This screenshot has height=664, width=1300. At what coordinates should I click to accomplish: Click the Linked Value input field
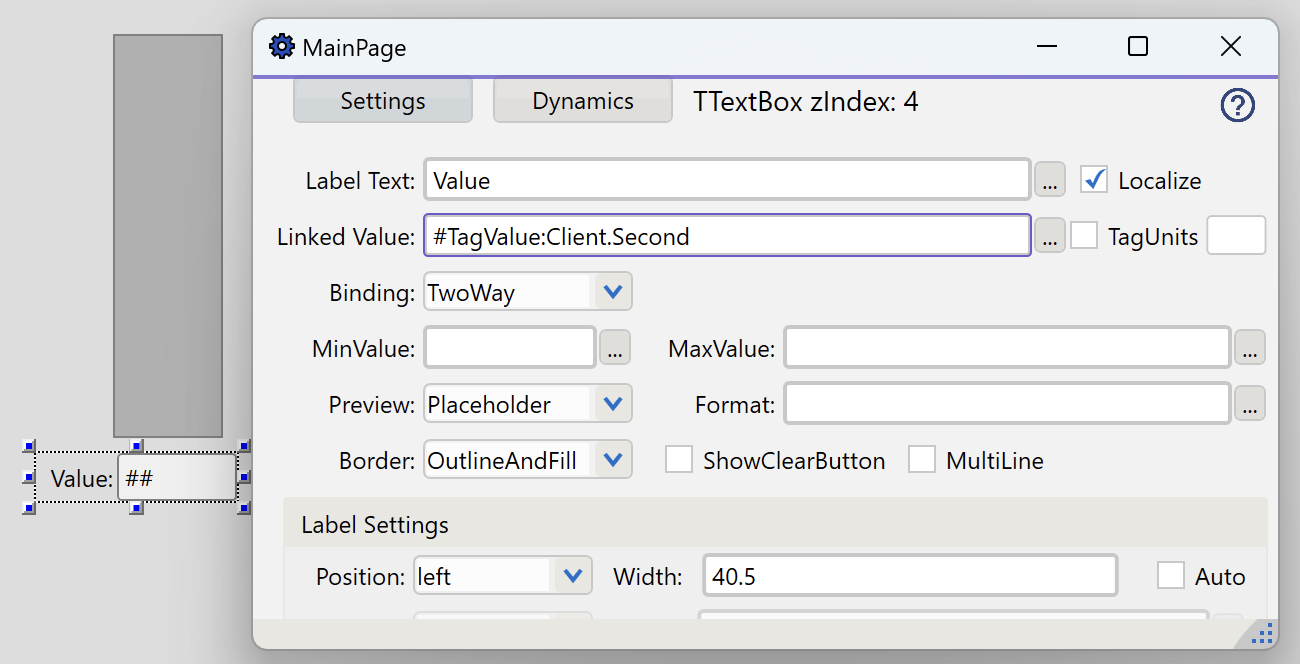pyautogui.click(x=727, y=237)
